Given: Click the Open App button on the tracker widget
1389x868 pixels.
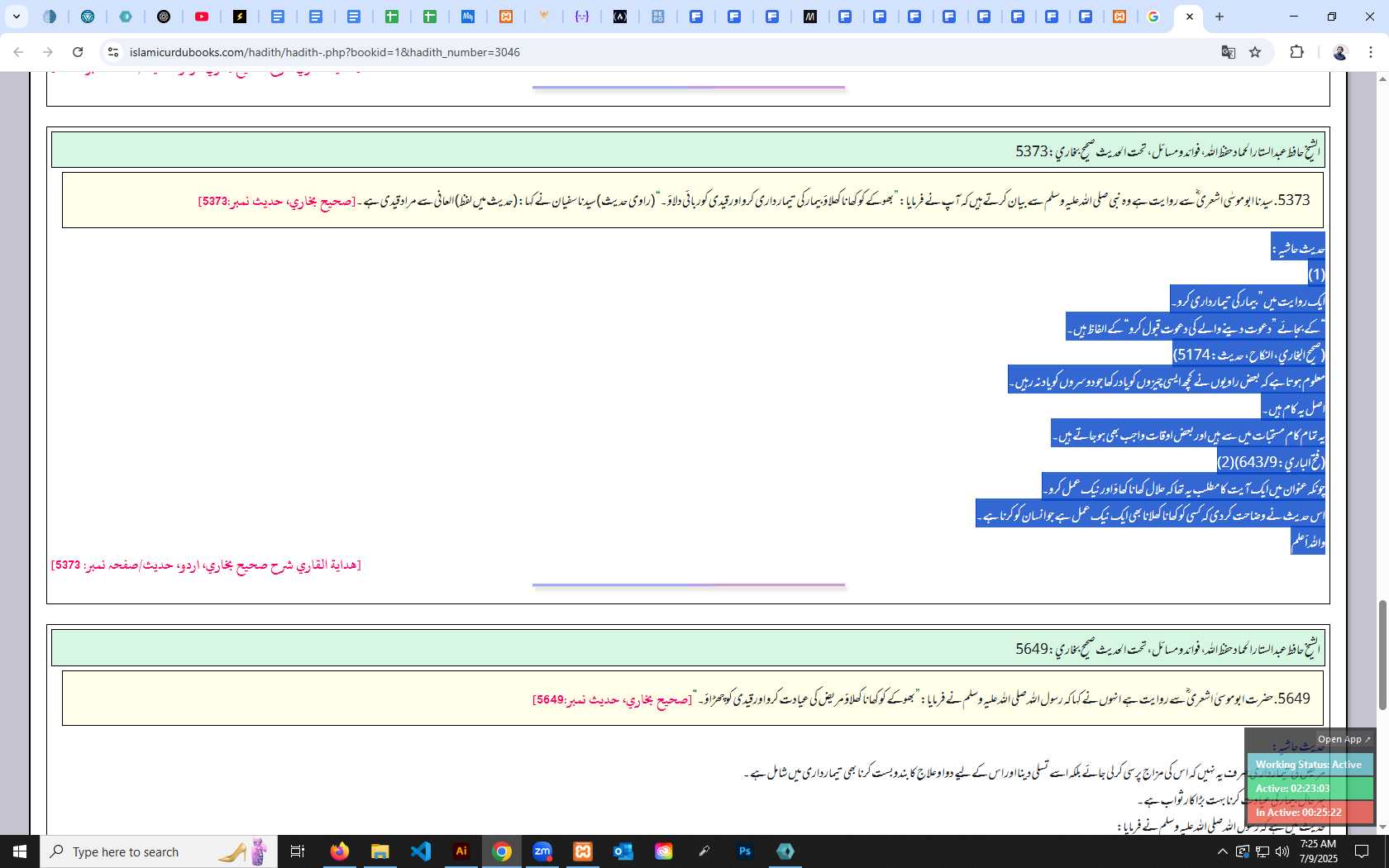Looking at the screenshot, I should pyautogui.click(x=1344, y=740).
